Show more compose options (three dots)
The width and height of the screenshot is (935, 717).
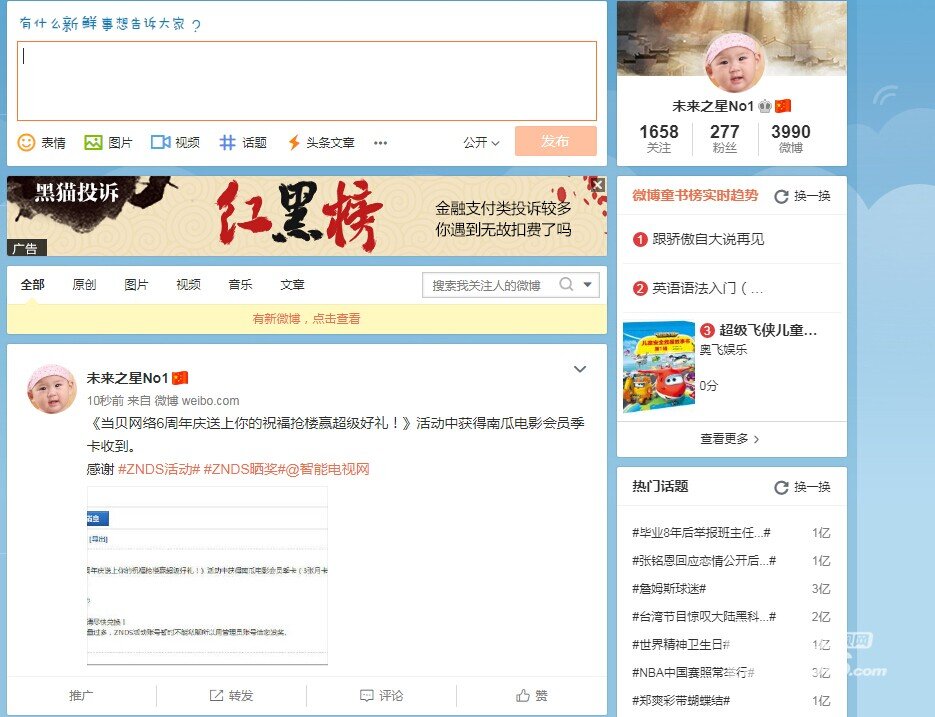click(380, 143)
